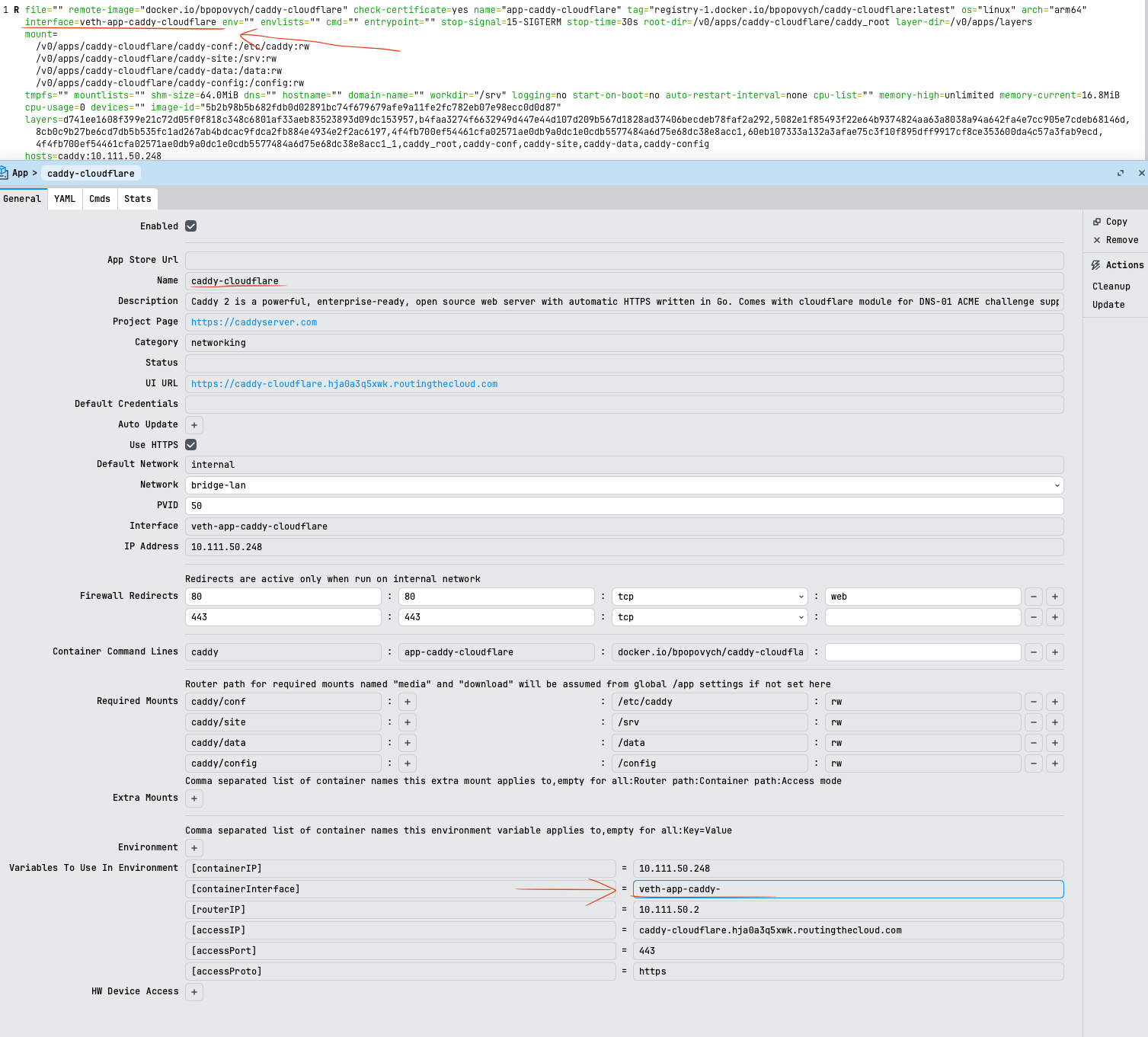The image size is (1148, 1037).
Task: Switch to the YAML tab
Action: tap(65, 199)
